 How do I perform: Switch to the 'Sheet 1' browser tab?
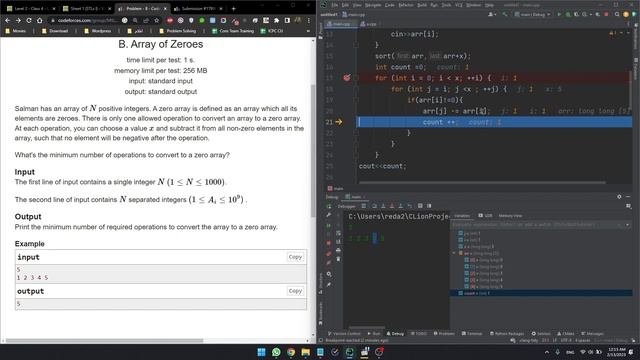(x=87, y=8)
